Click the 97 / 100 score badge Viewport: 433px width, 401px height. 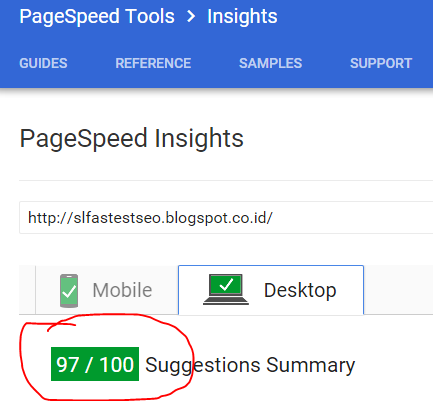tap(95, 364)
